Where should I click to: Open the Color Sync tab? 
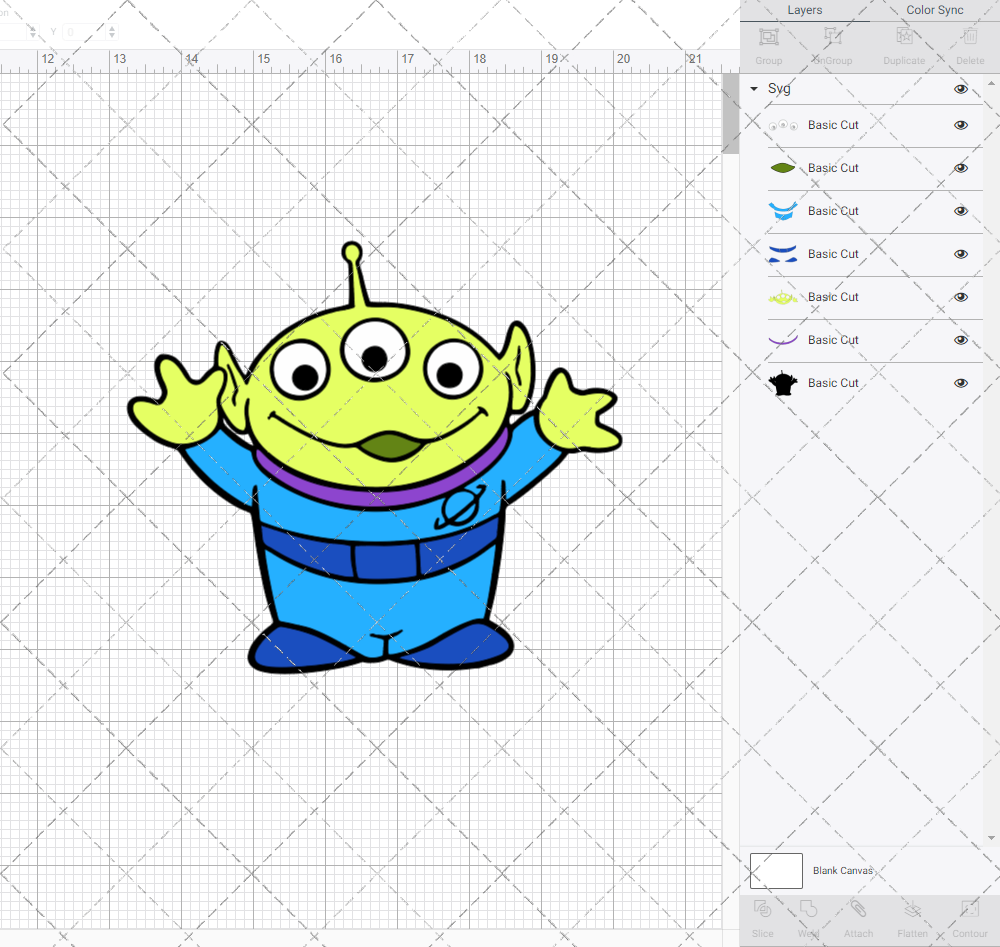point(935,10)
